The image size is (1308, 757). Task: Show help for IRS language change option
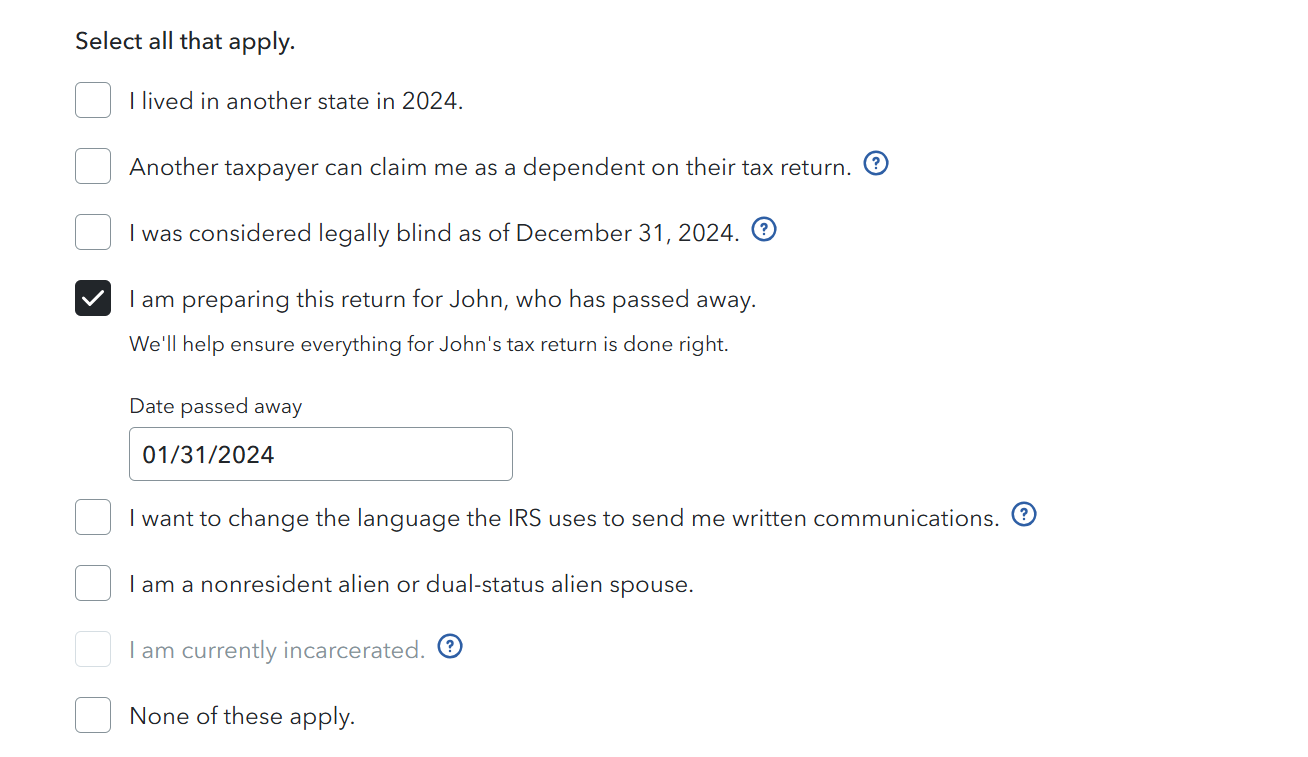tap(1024, 515)
